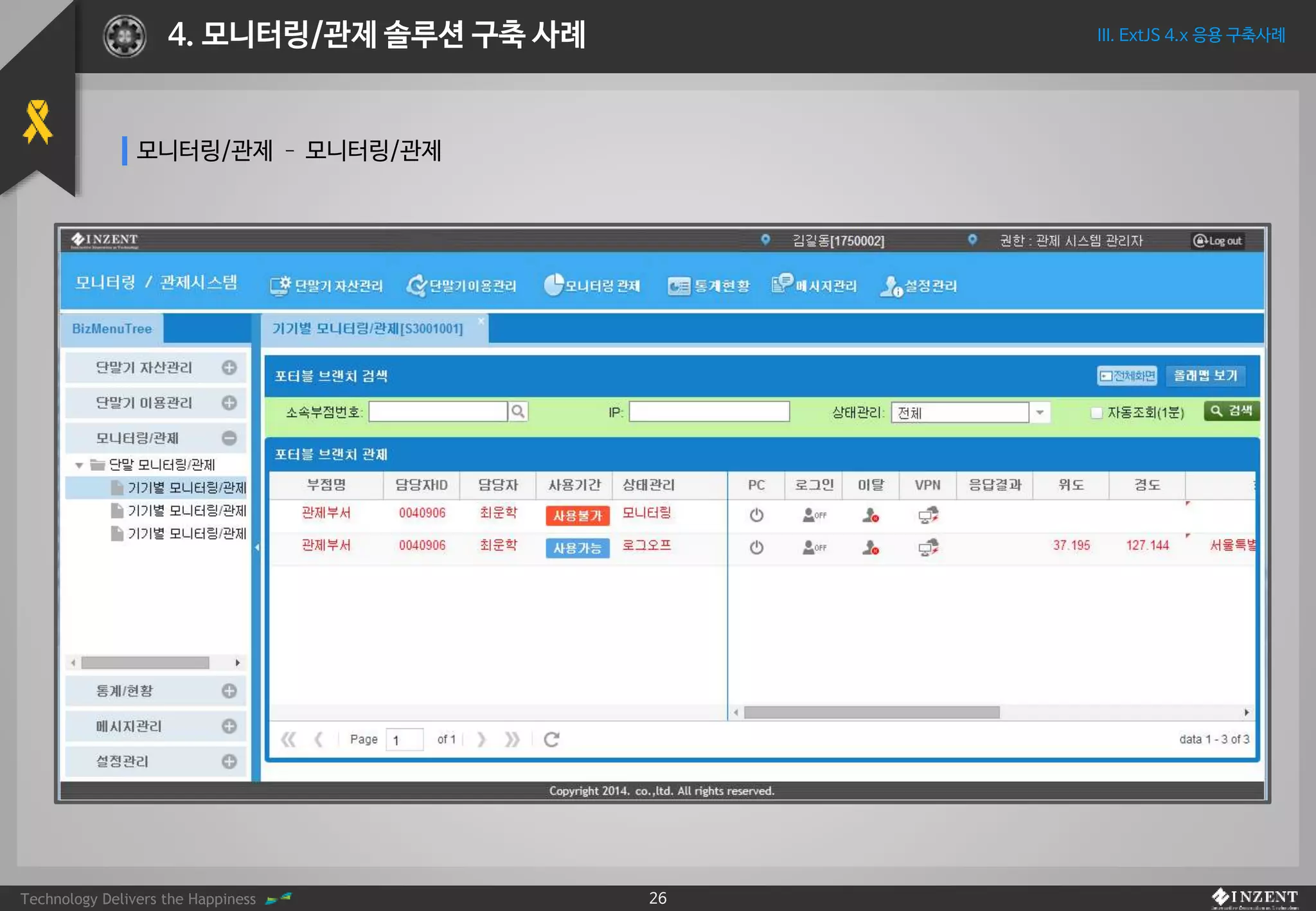Focus the IP input field
The width and height of the screenshot is (1316, 911).
coord(709,412)
